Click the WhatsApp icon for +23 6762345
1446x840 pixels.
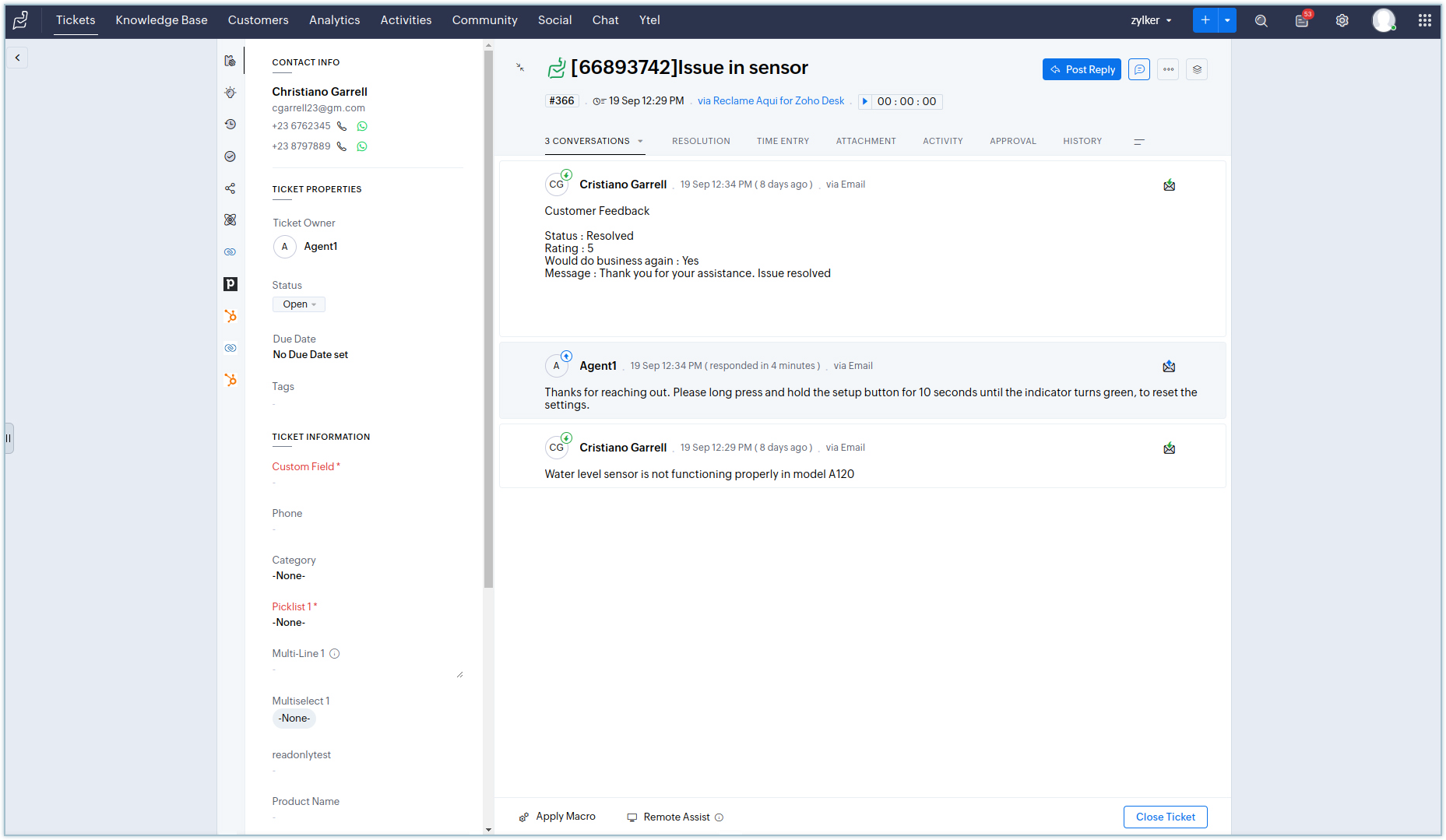[362, 126]
